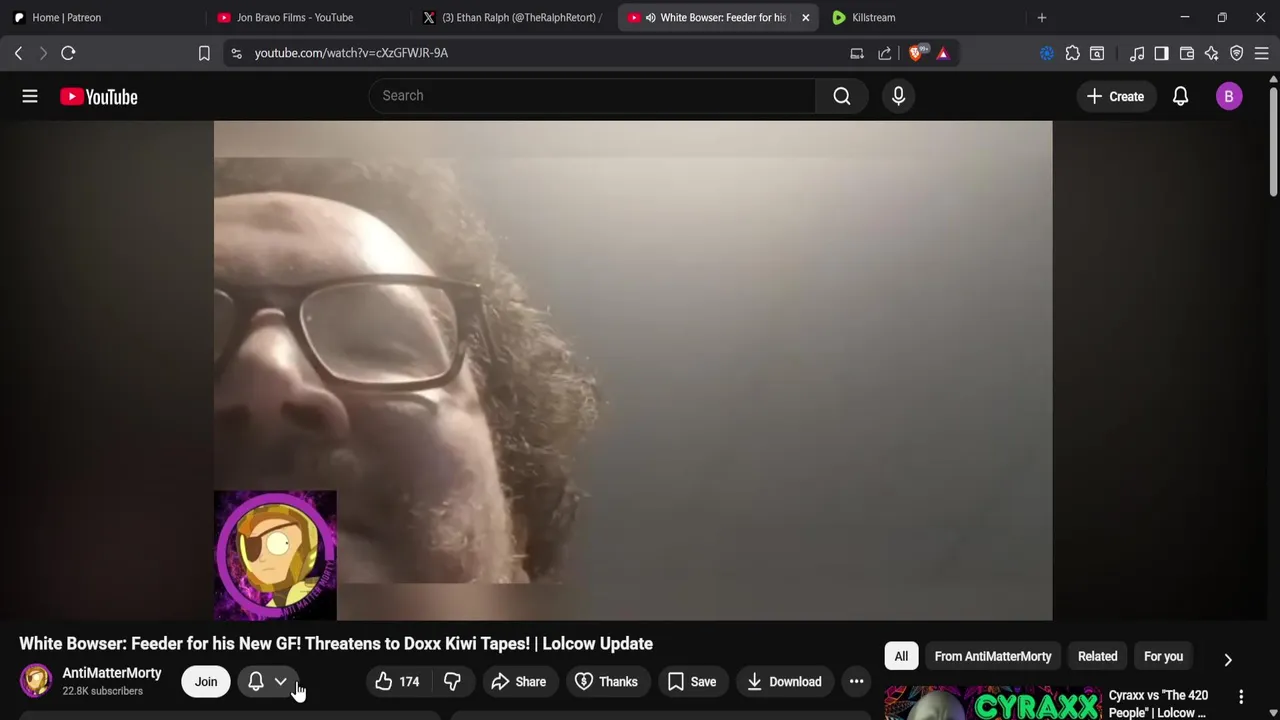1280x720 pixels.
Task: Click the YouTube search input field
Action: [592, 96]
